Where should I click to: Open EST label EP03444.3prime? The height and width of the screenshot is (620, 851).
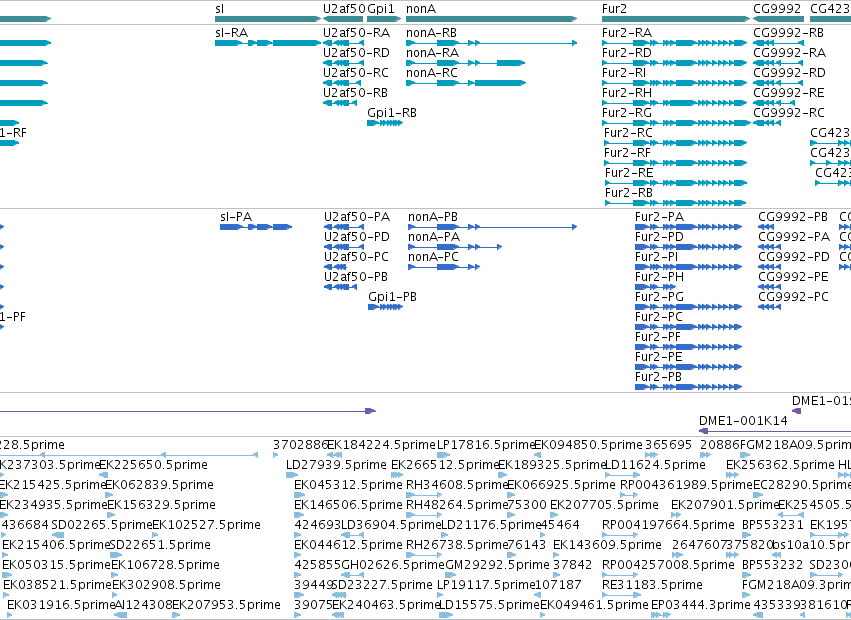(701, 605)
